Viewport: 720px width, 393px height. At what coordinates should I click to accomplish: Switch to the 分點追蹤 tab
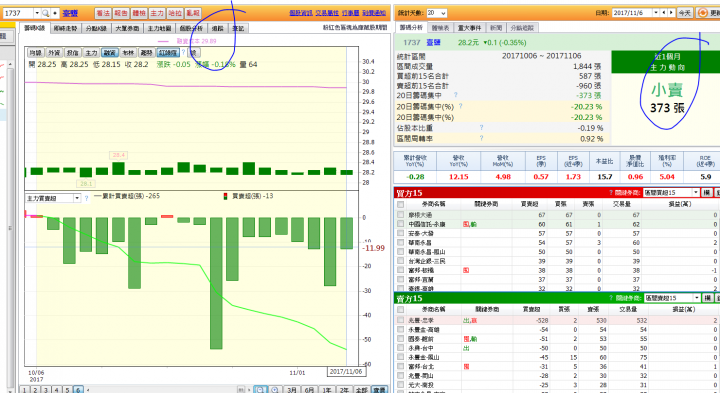click(523, 28)
